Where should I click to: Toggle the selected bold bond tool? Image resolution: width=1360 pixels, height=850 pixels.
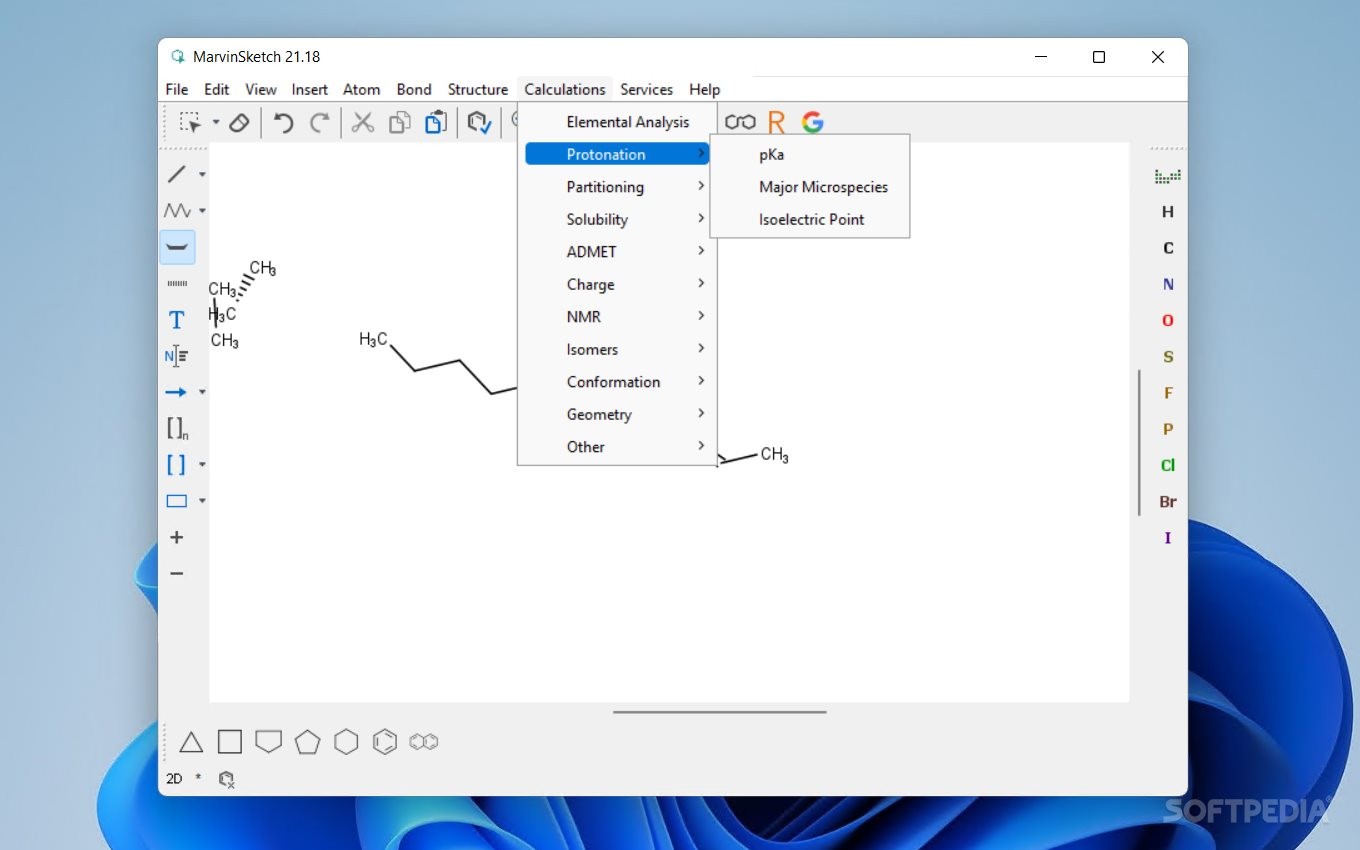177,247
